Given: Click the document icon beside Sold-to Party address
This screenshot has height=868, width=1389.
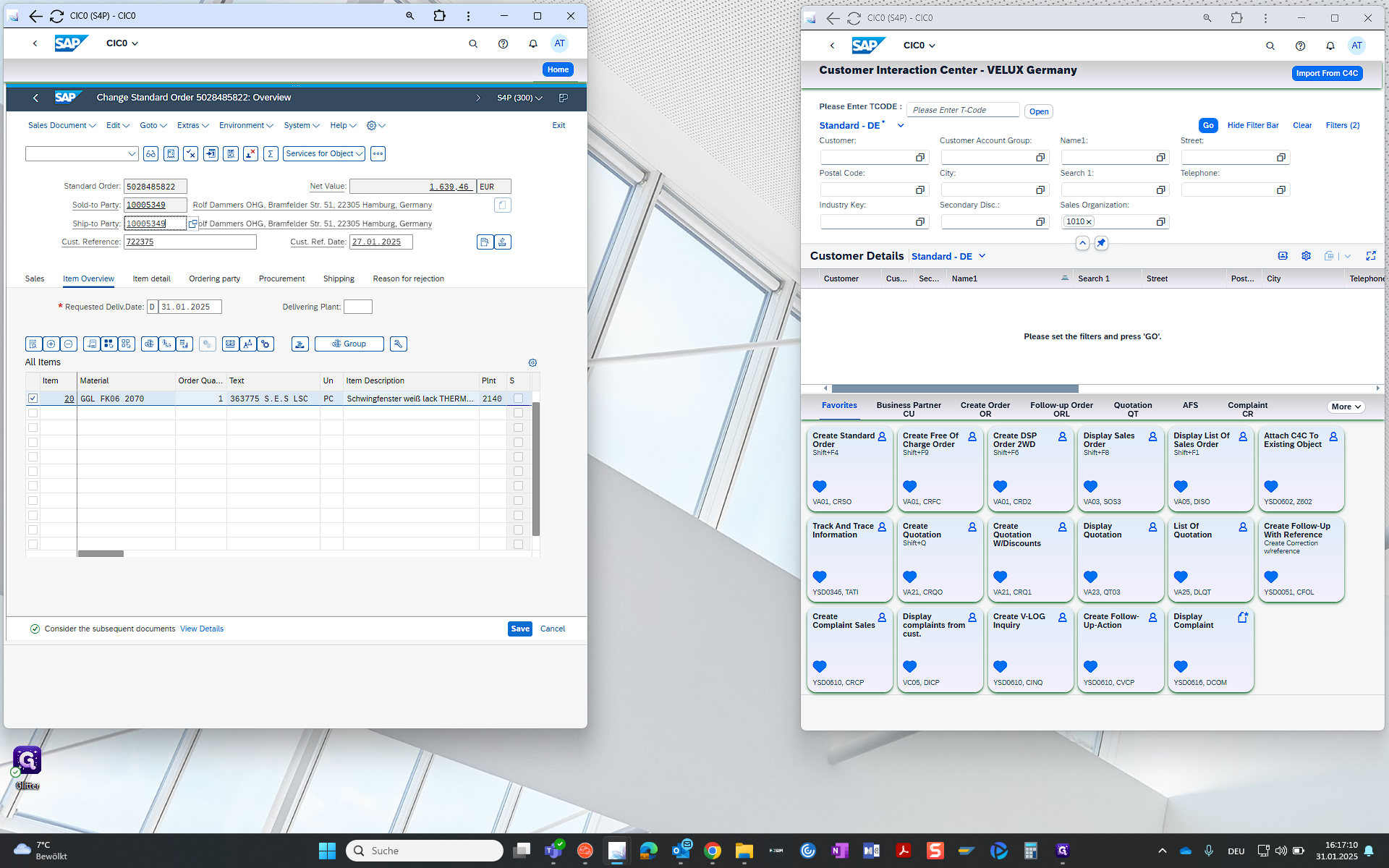Looking at the screenshot, I should 503,205.
